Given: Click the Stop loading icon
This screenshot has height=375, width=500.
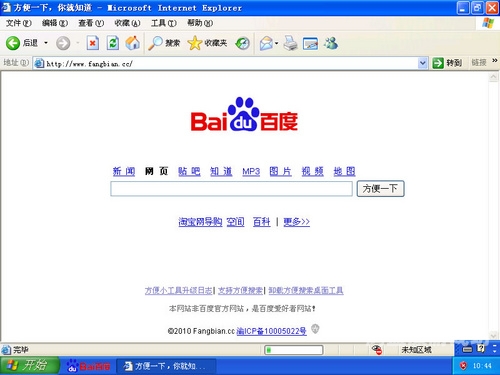Looking at the screenshot, I should pyautogui.click(x=93, y=43).
